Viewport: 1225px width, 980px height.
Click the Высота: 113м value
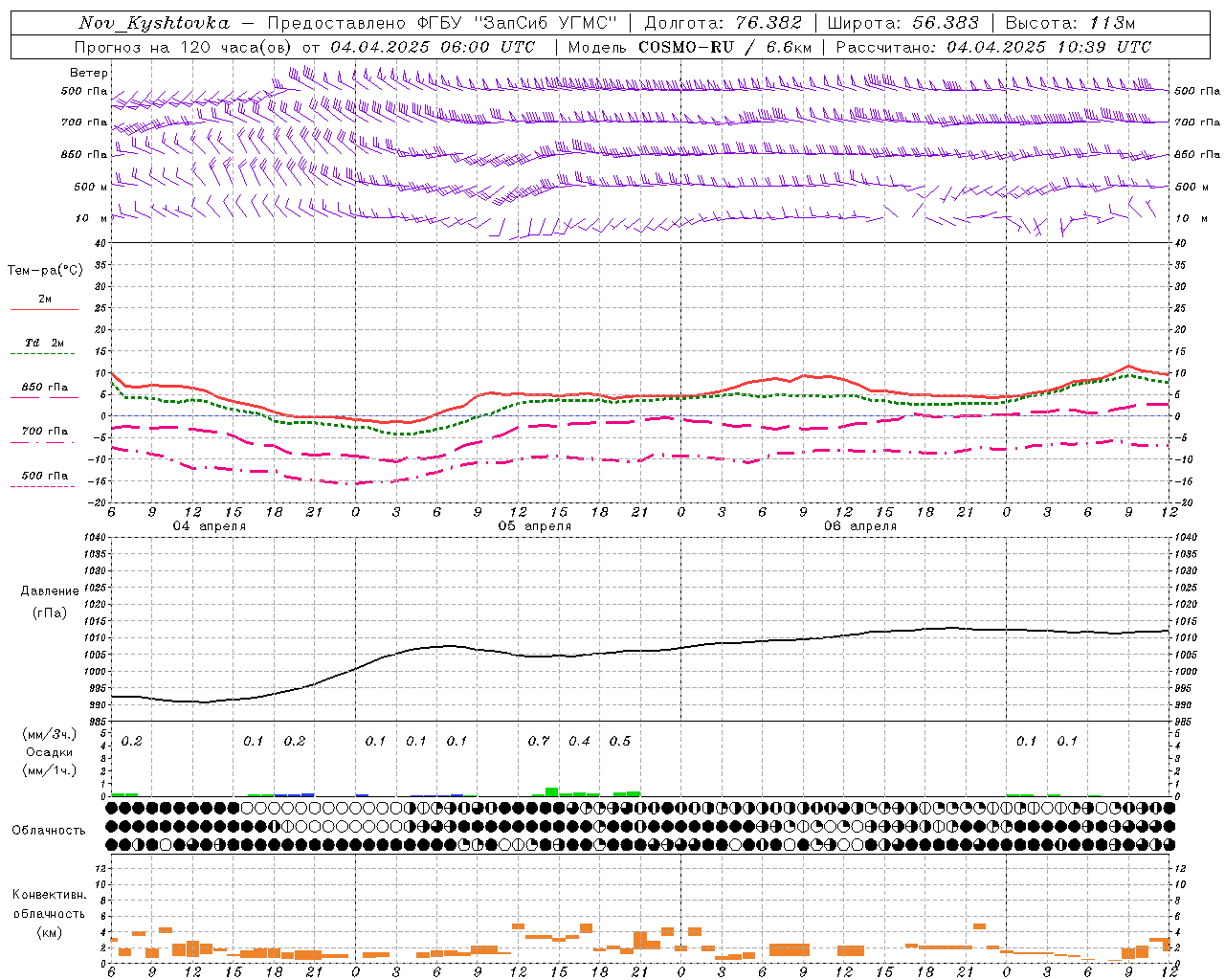[1070, 23]
